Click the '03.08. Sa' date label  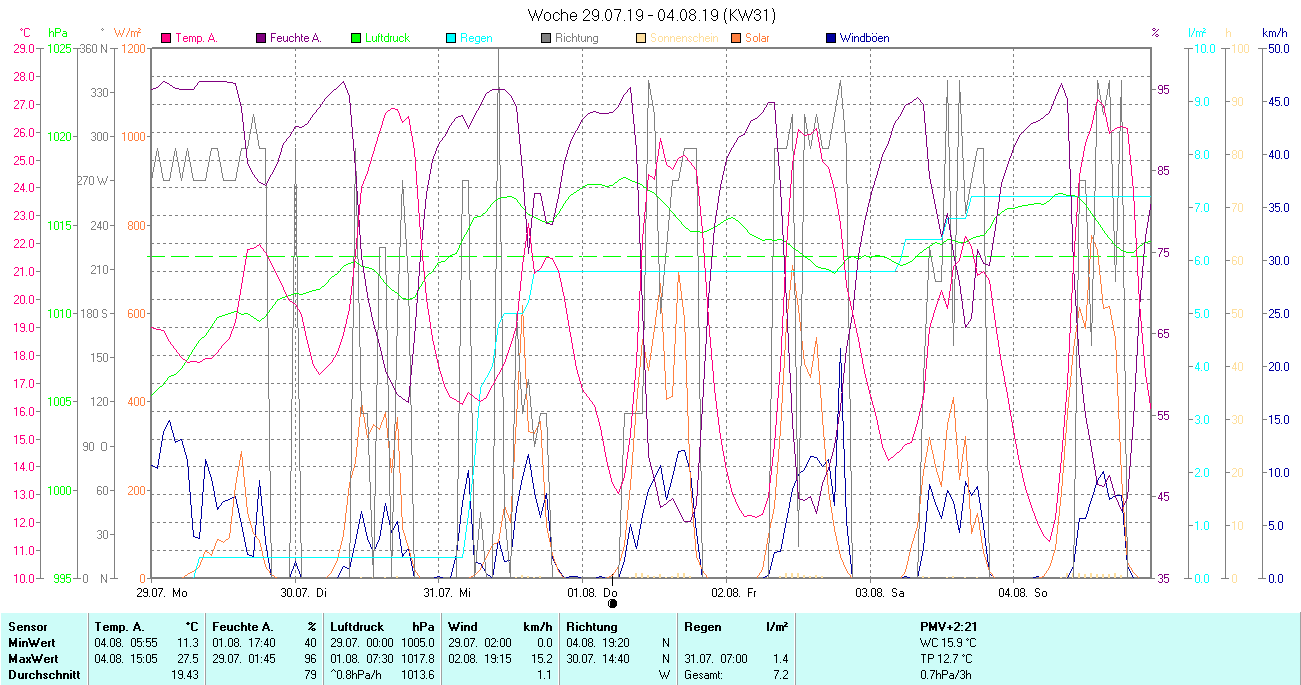coord(879,592)
